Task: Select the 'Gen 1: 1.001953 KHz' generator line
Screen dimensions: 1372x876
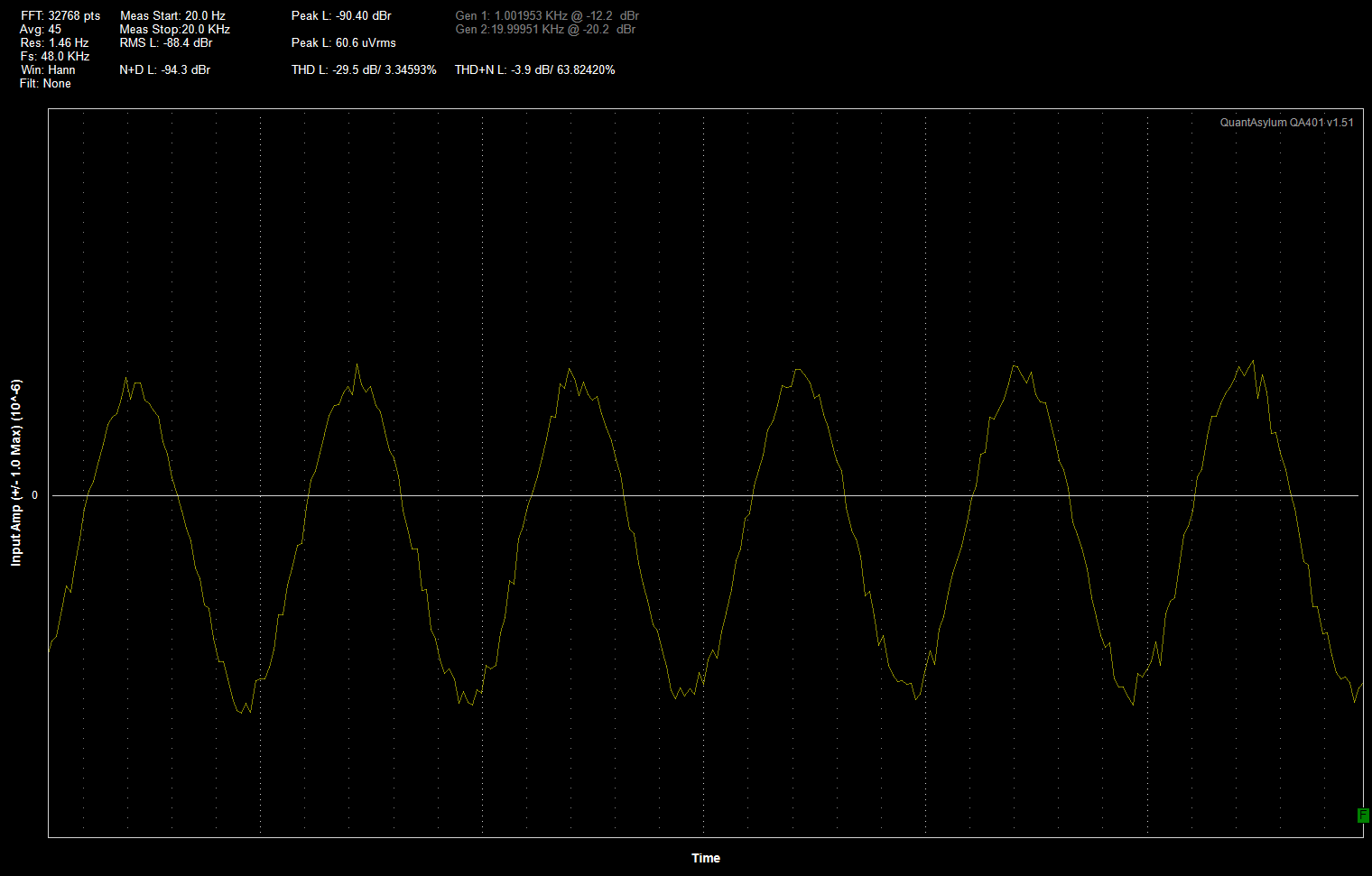Action: point(547,16)
